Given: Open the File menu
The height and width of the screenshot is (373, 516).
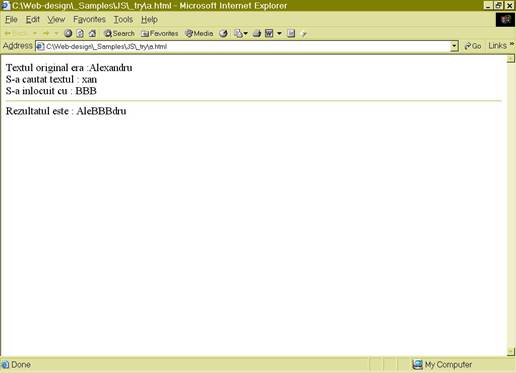Looking at the screenshot, I should tap(11, 20).
